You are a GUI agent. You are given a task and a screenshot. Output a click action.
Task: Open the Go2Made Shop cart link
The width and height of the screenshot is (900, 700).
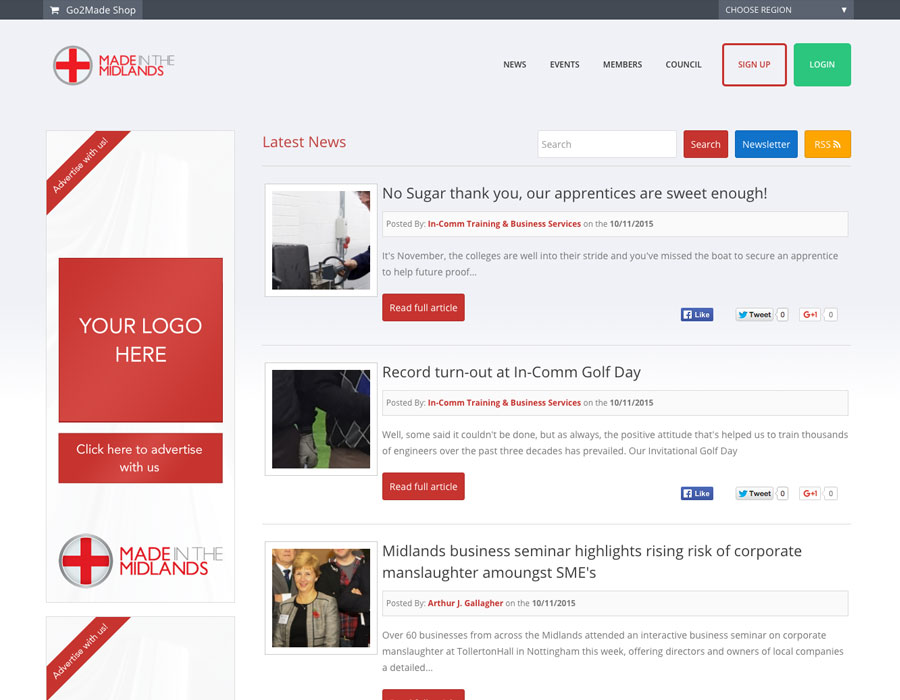click(92, 10)
